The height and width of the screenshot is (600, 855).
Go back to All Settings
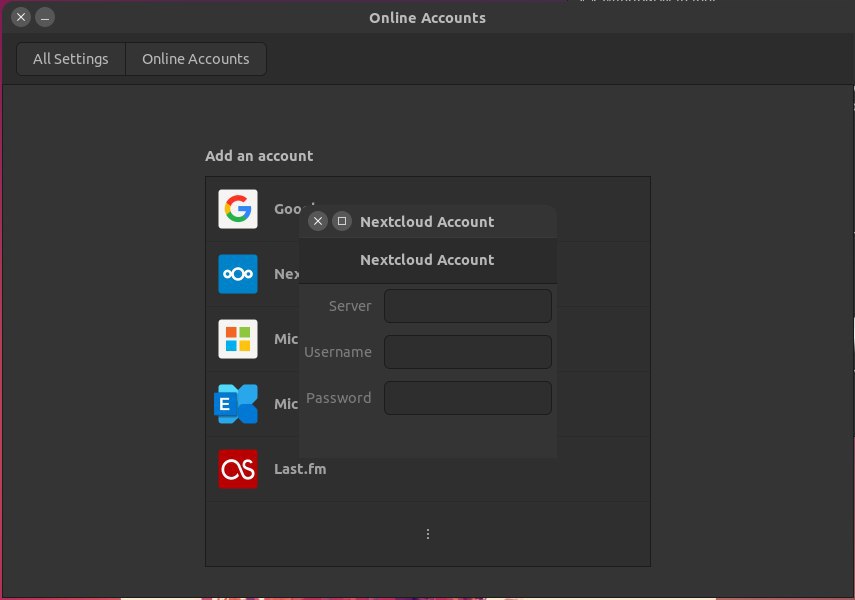point(71,59)
